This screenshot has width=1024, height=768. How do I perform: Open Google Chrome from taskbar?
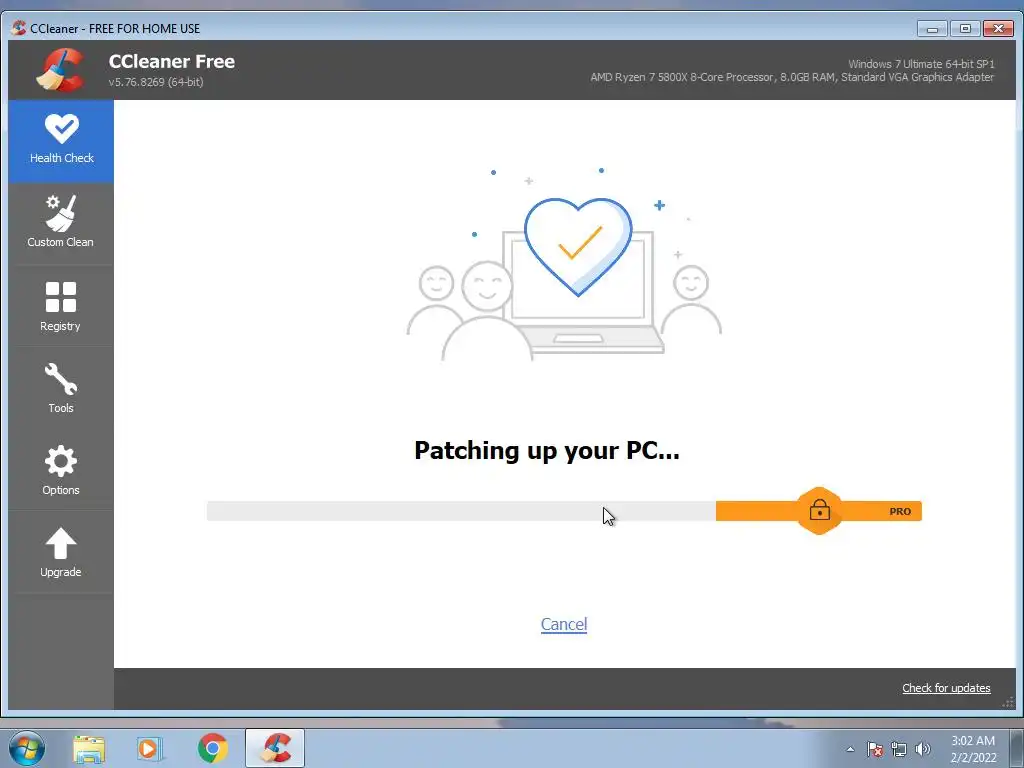212,748
